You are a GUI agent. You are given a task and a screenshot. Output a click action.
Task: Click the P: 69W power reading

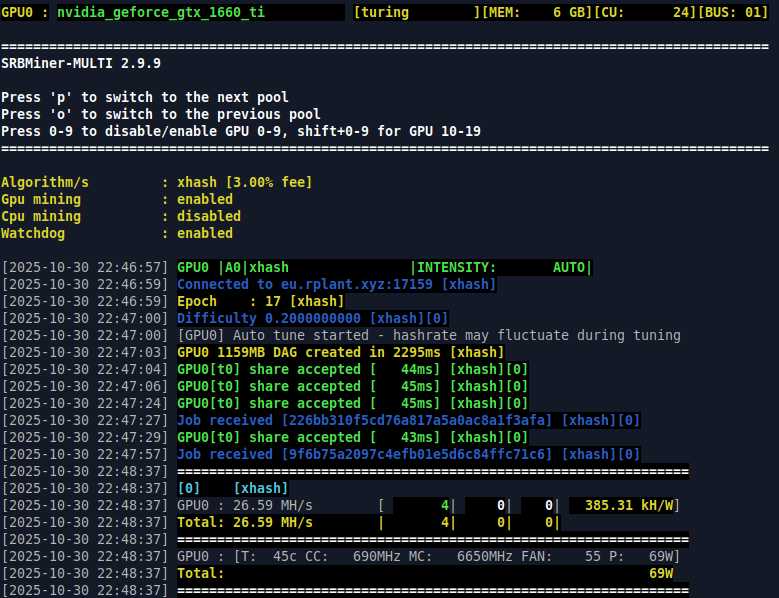pyautogui.click(x=641, y=556)
